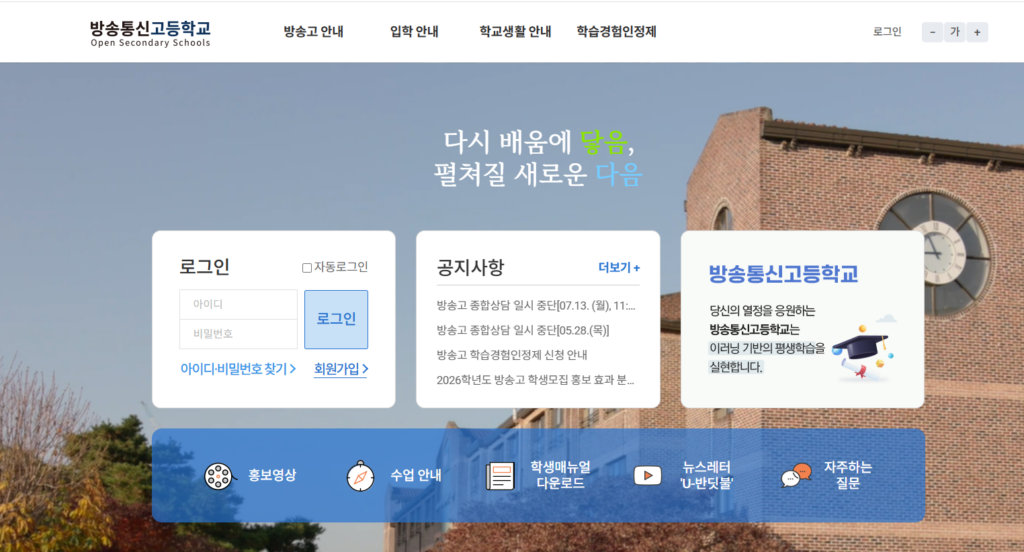
Task: Click the graduation cap illustration
Action: click(862, 349)
